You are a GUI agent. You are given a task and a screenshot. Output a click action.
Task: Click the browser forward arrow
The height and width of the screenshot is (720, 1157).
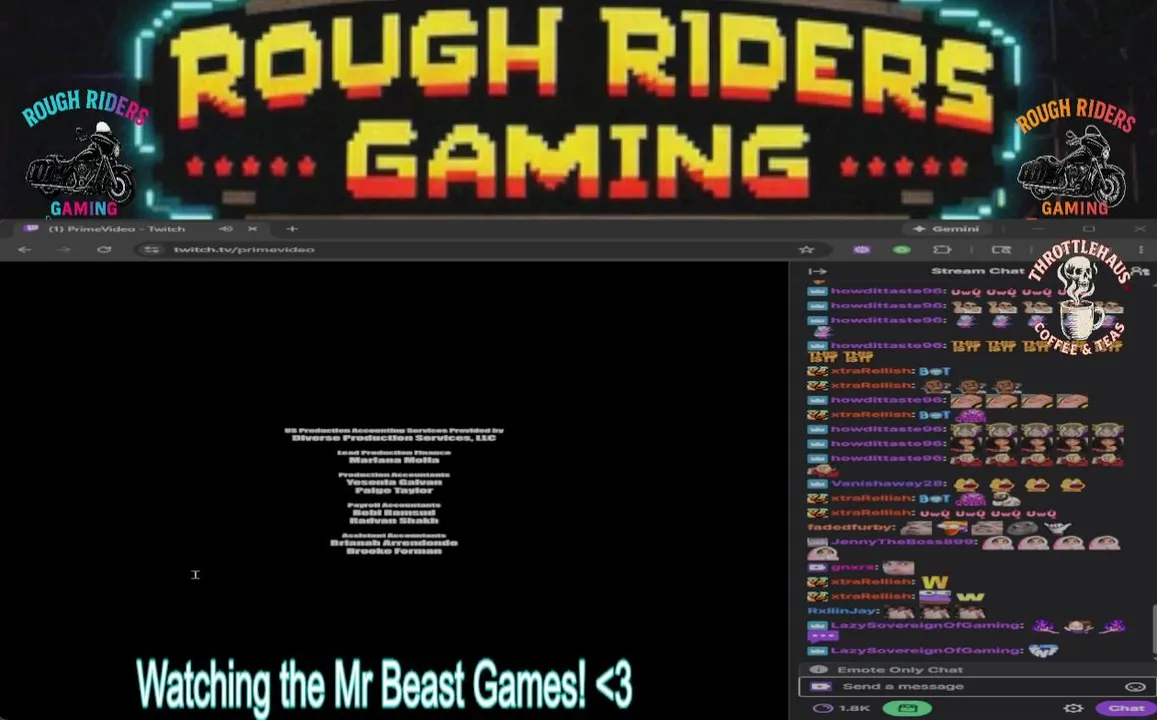pos(64,249)
